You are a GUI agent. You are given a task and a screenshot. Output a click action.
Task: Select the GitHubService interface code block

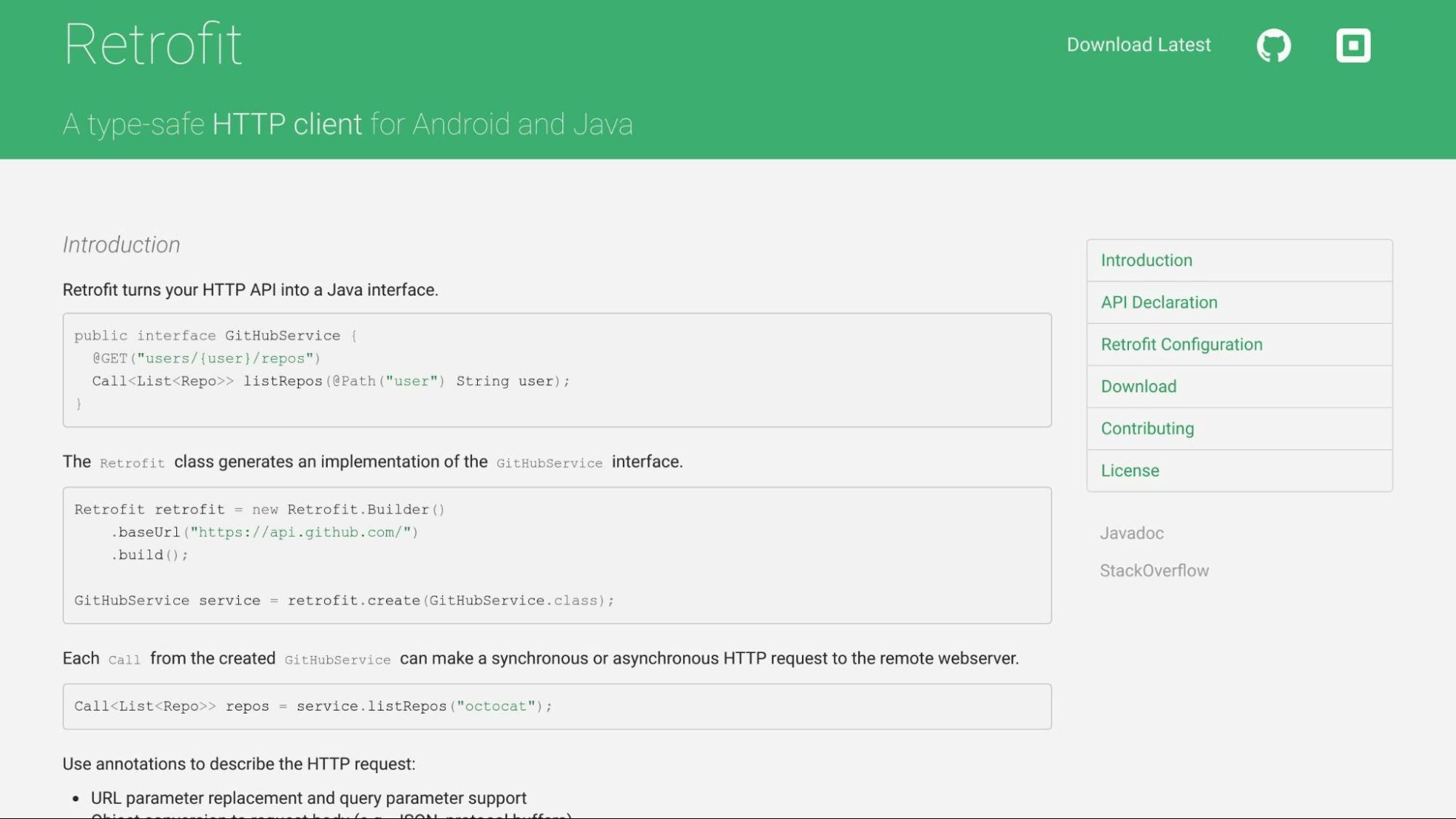point(556,370)
